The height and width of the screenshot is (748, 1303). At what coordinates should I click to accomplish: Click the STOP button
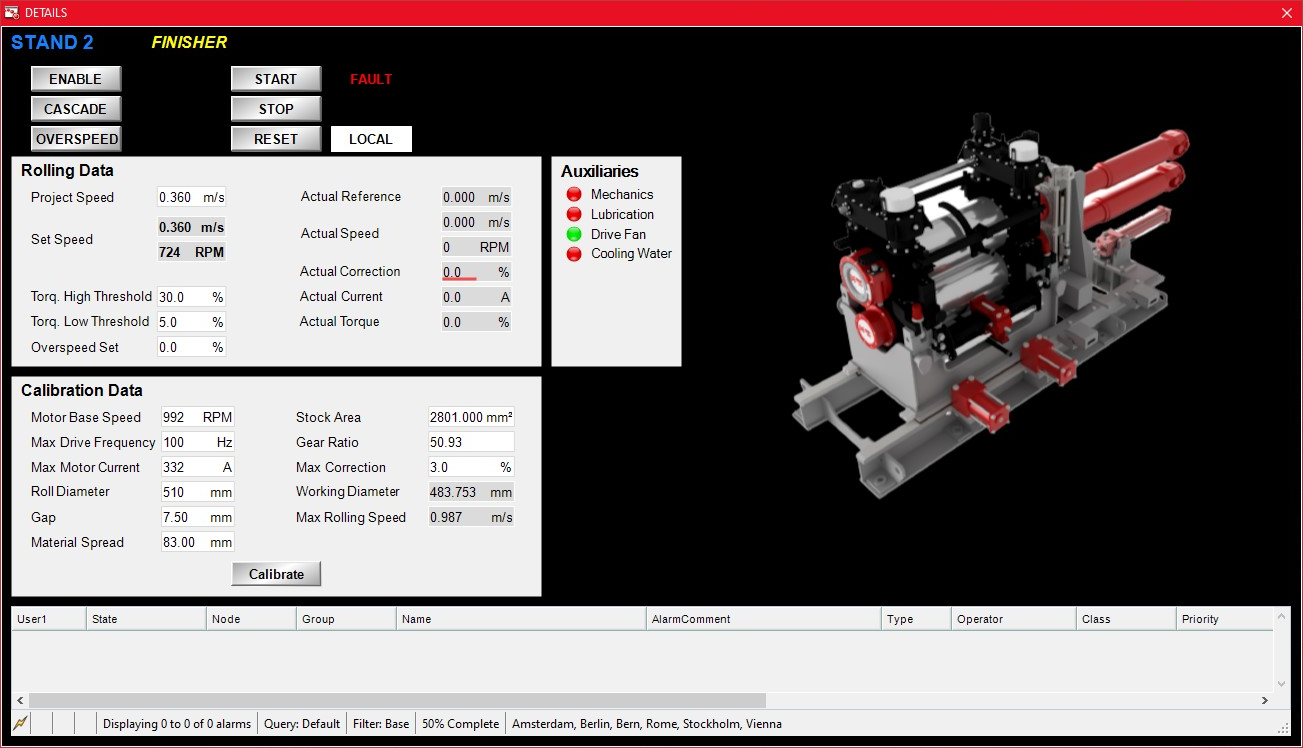276,109
